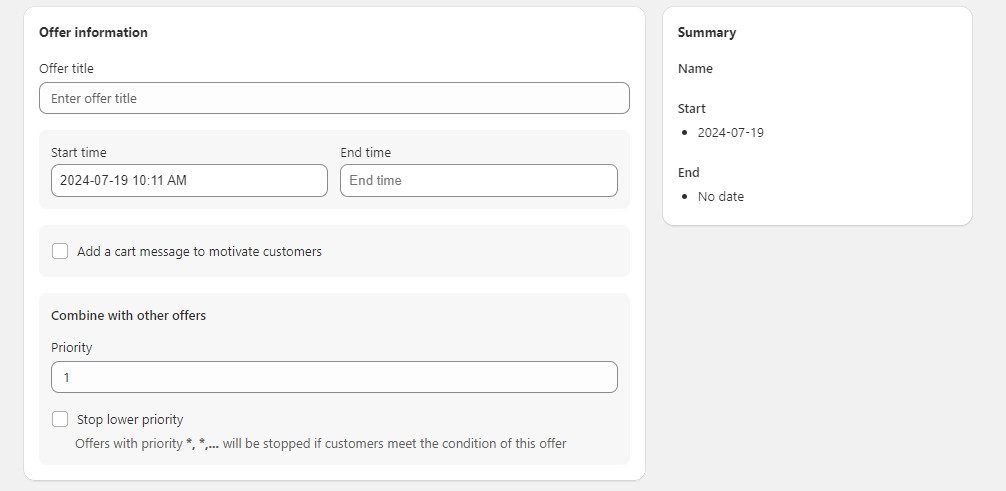
Task: Click the "Stop lower priority" label text
Action: click(130, 420)
